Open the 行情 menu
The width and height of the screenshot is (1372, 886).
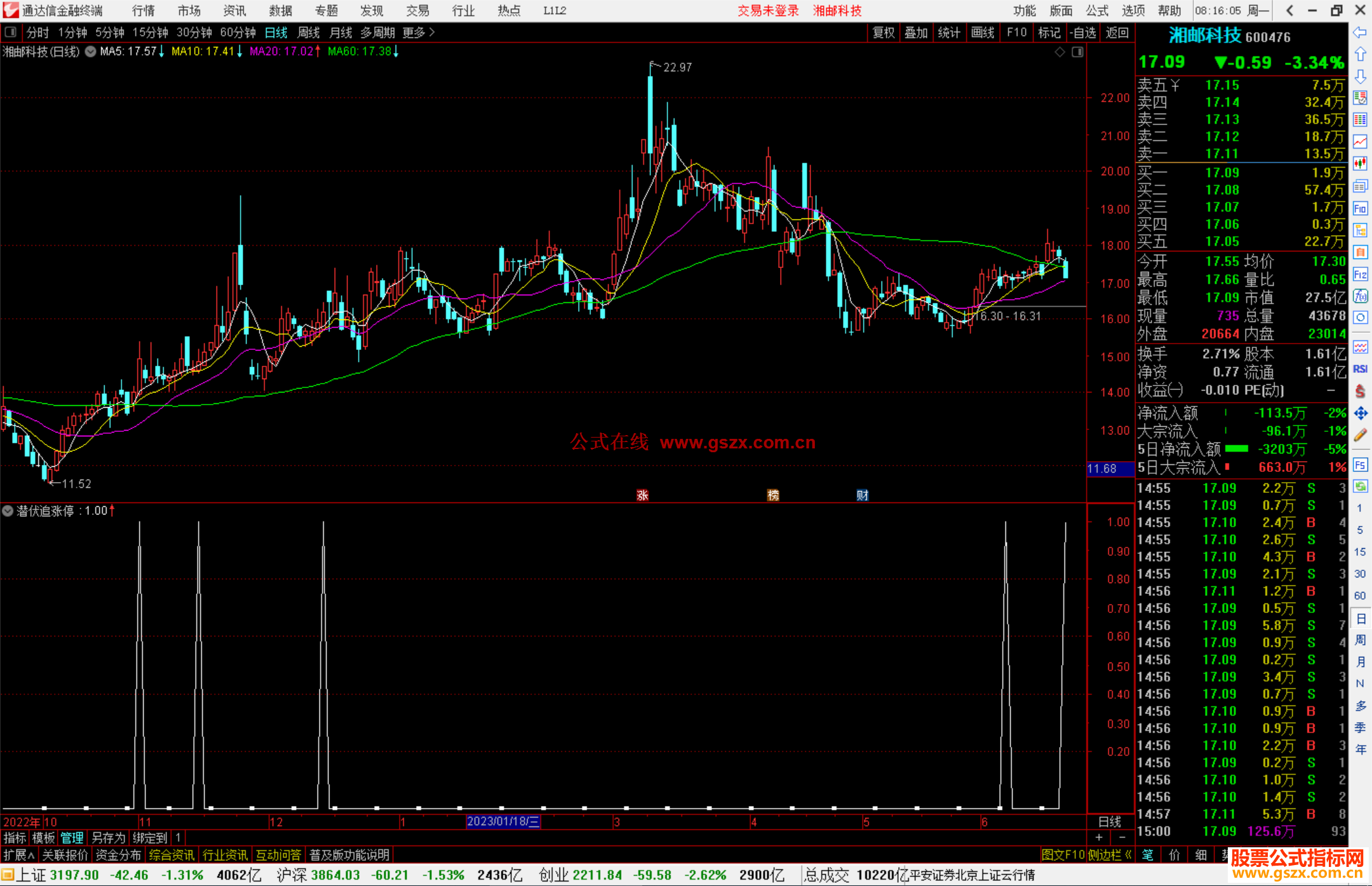(x=143, y=10)
